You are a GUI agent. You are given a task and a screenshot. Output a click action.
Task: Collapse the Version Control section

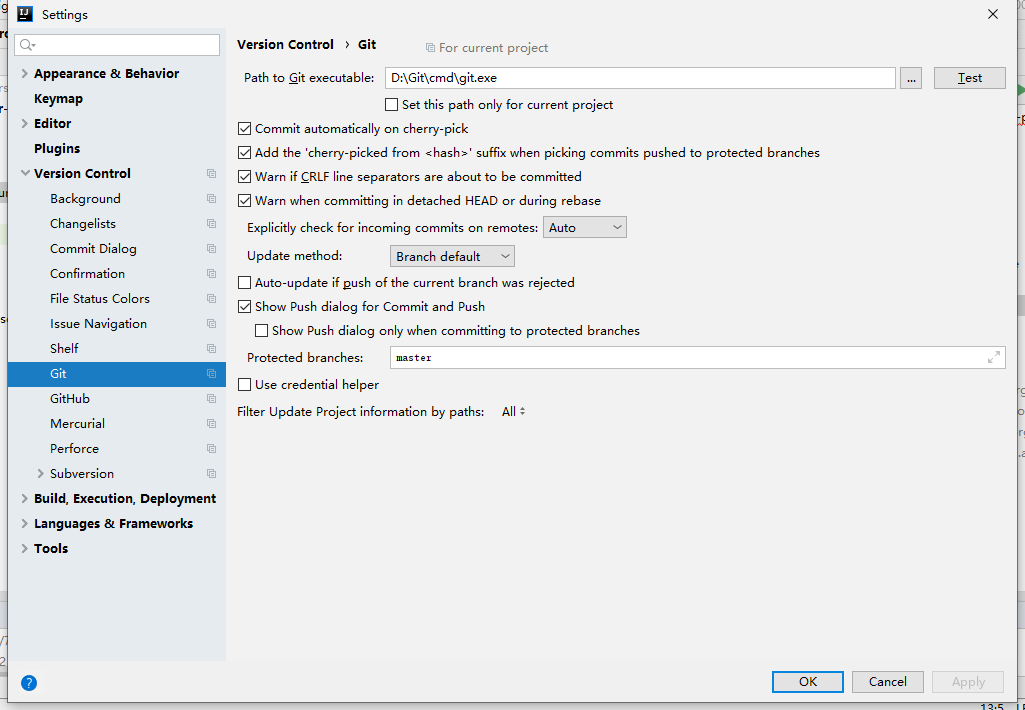[x=25, y=173]
